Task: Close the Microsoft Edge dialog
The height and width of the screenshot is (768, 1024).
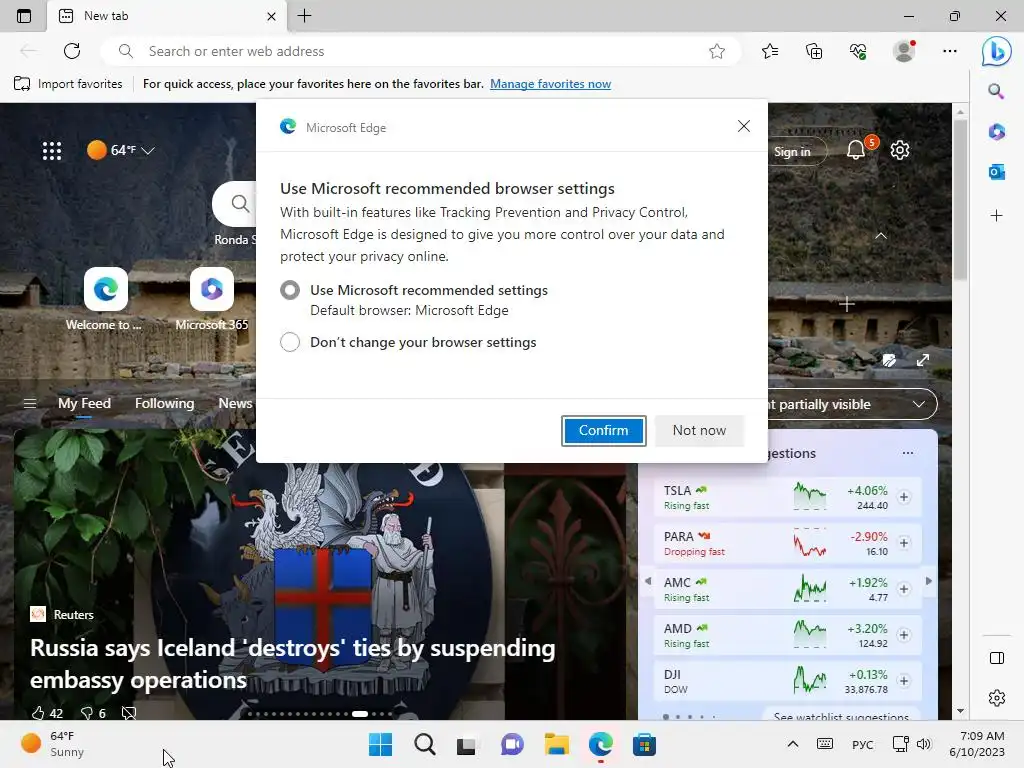Action: coord(743,126)
